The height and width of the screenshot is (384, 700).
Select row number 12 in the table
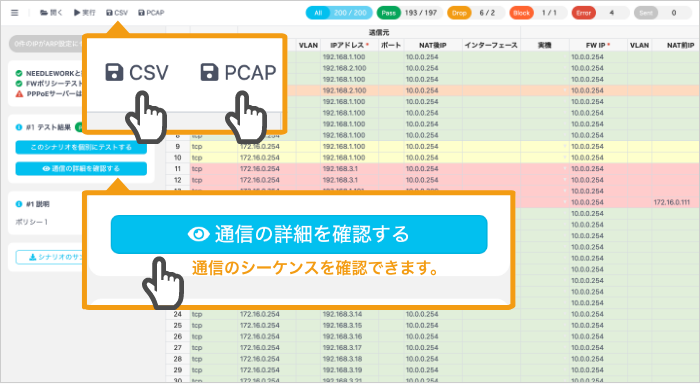tap(178, 180)
